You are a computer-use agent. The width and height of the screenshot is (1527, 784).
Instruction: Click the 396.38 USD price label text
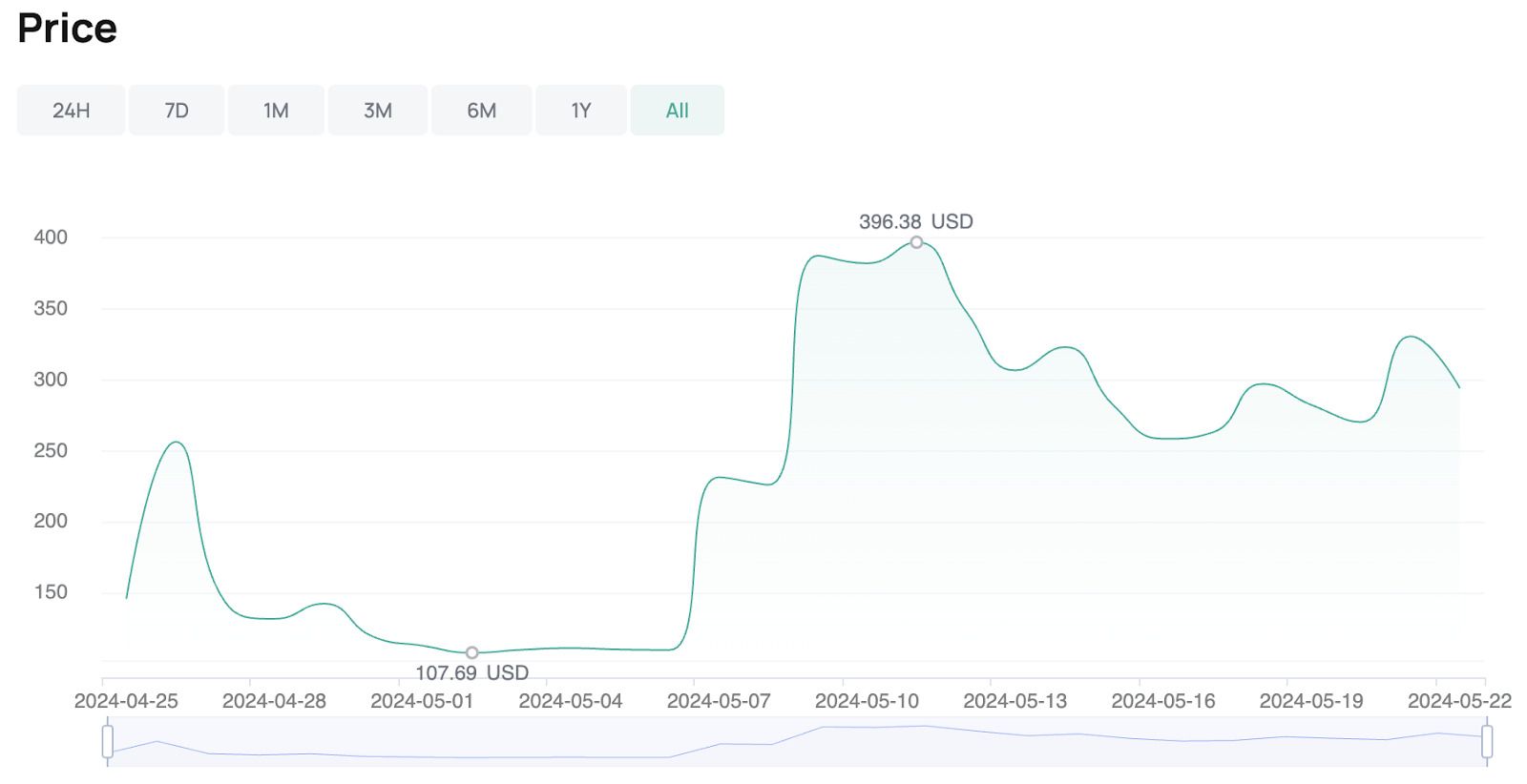point(915,221)
